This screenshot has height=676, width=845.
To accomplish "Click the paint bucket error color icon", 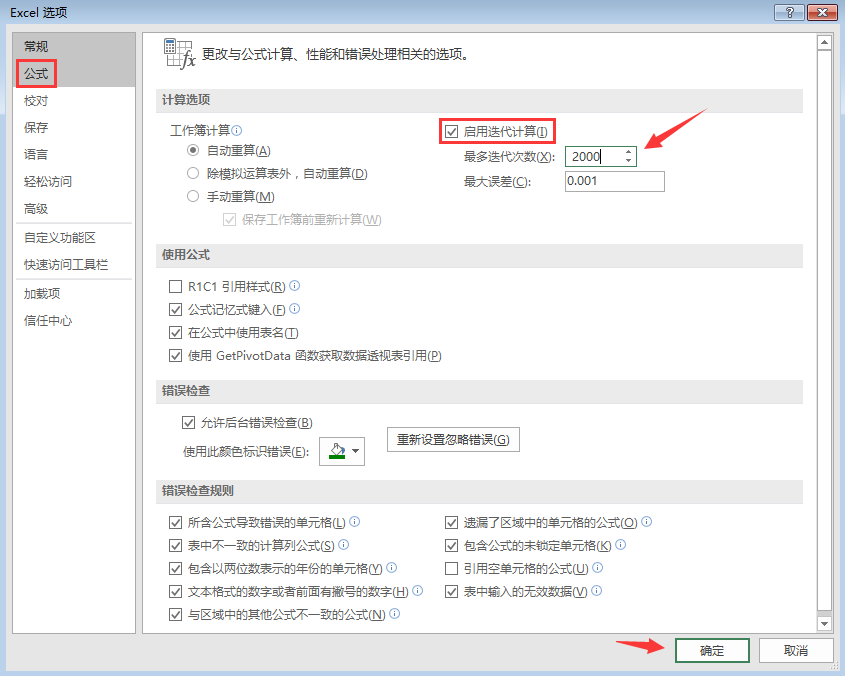I will pyautogui.click(x=337, y=451).
